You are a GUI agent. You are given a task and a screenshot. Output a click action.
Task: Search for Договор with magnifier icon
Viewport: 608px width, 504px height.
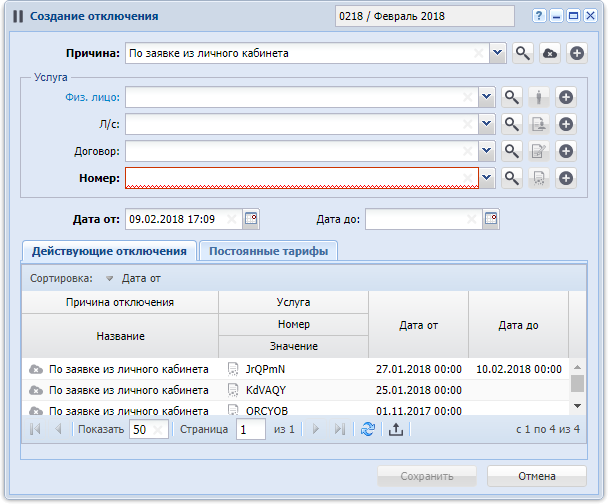[511, 151]
